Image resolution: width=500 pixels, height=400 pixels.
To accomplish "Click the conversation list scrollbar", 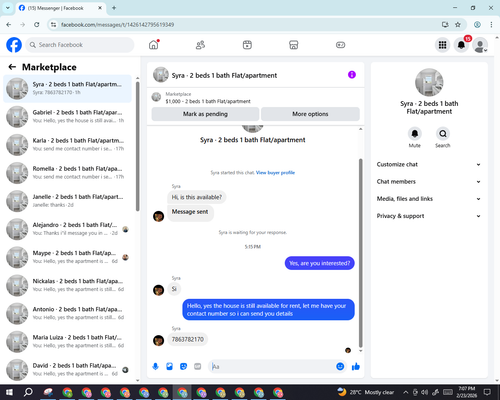I will click(137, 146).
